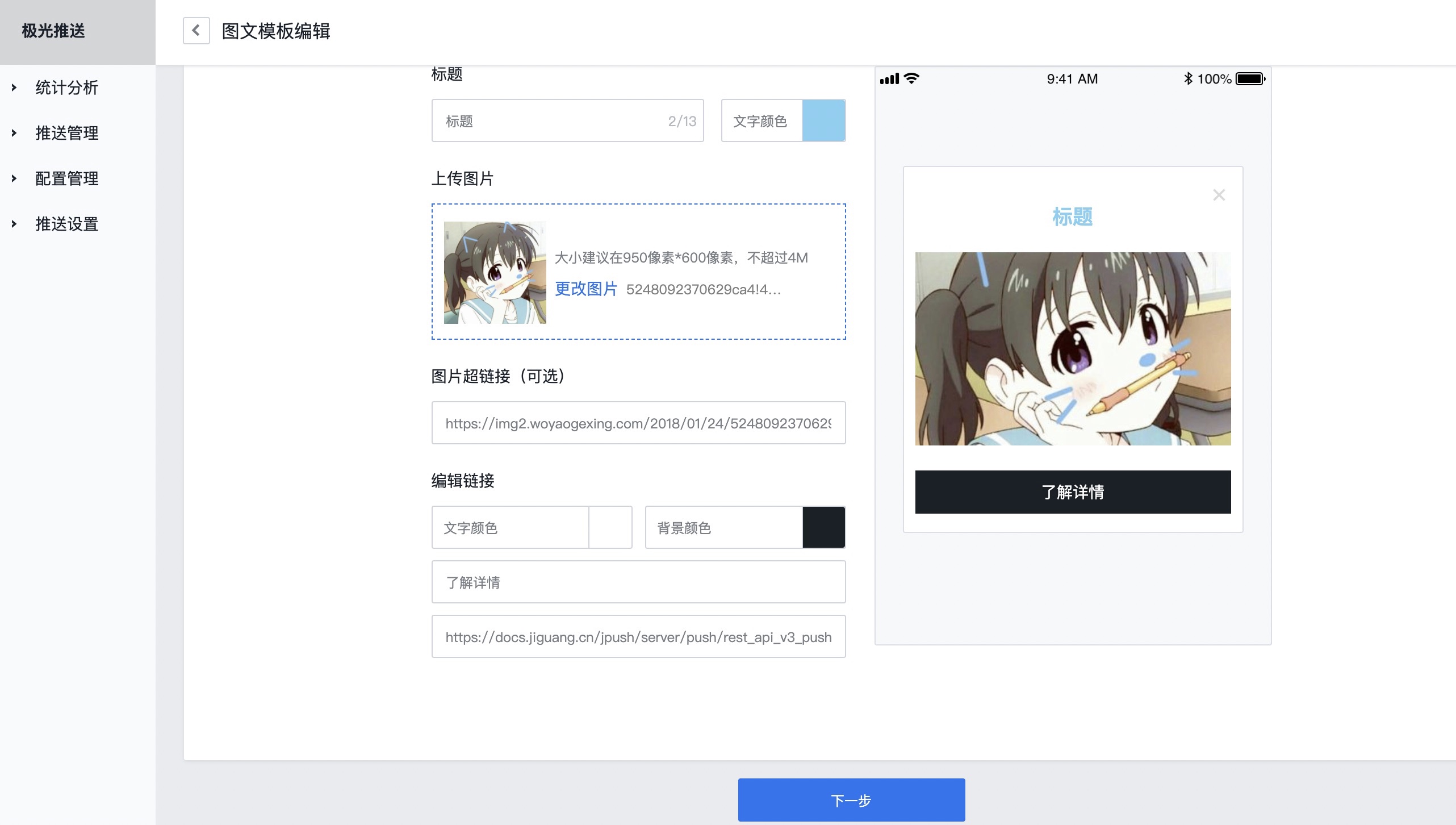
Task: Click the battery icon in preview status bar
Action: pyautogui.click(x=1250, y=79)
